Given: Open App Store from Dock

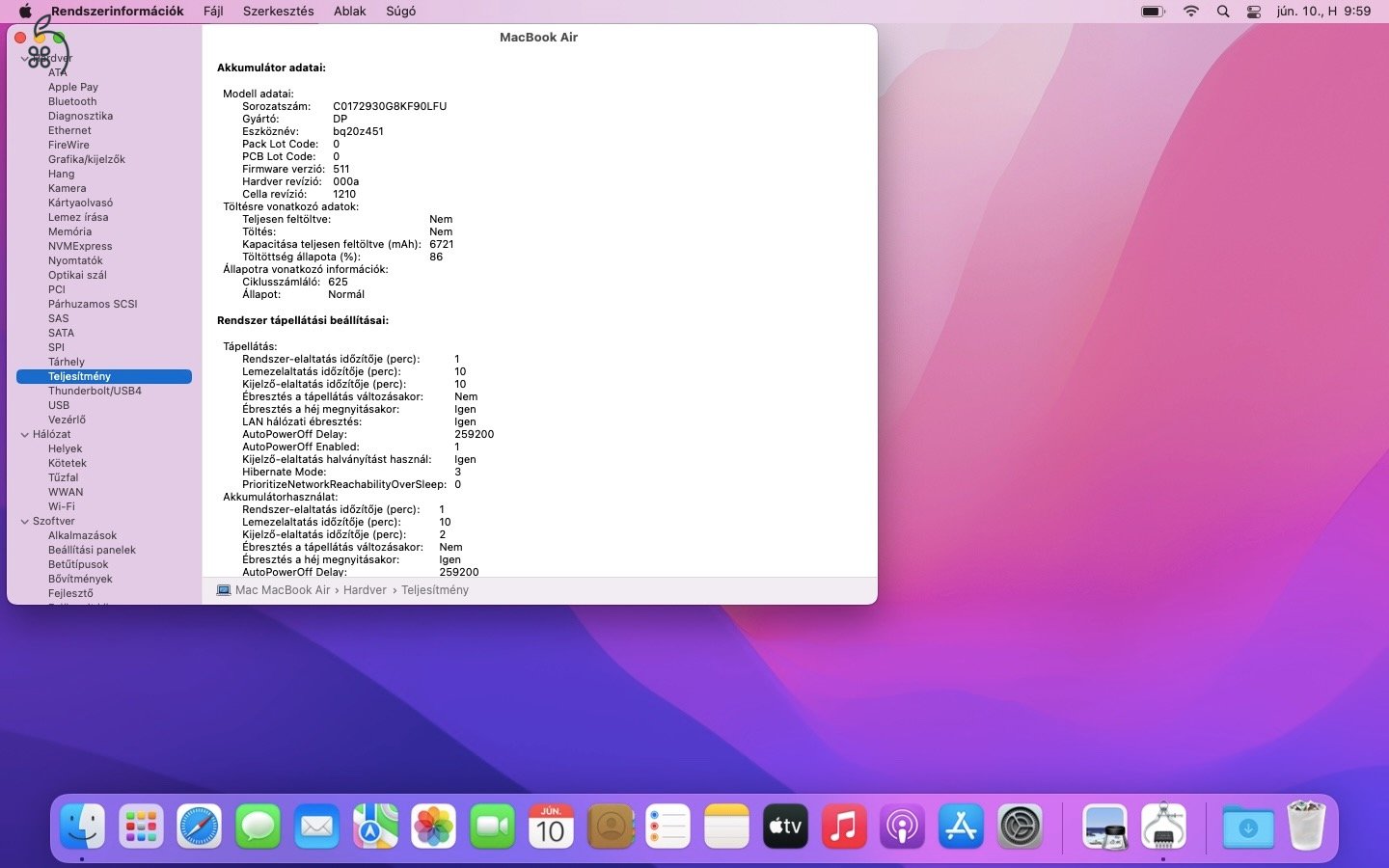Looking at the screenshot, I should pos(961,827).
